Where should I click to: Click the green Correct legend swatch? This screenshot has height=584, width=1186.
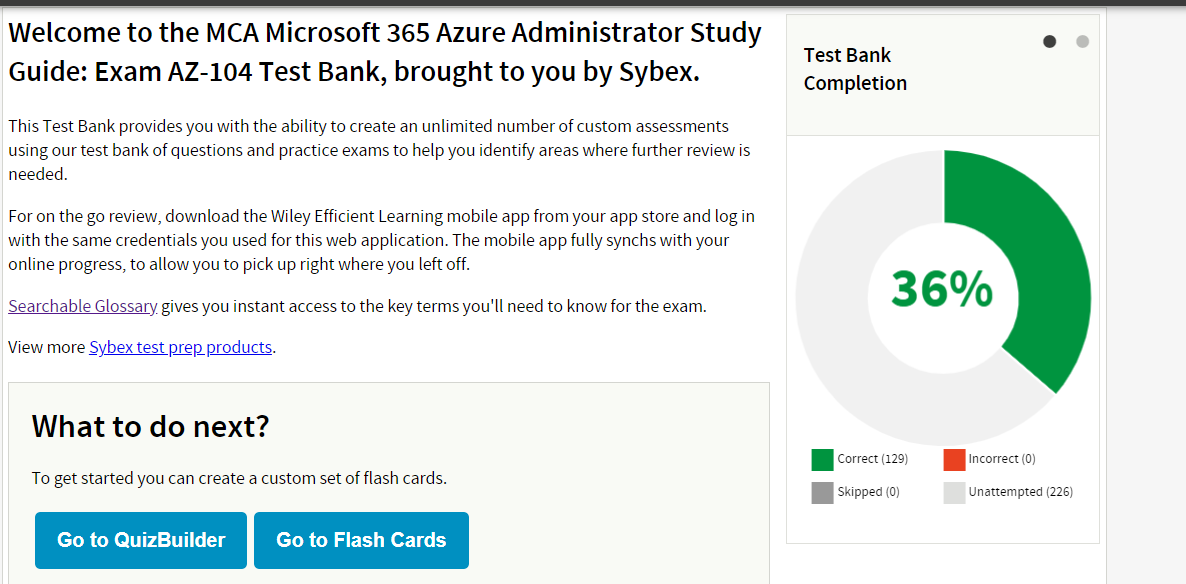822,460
